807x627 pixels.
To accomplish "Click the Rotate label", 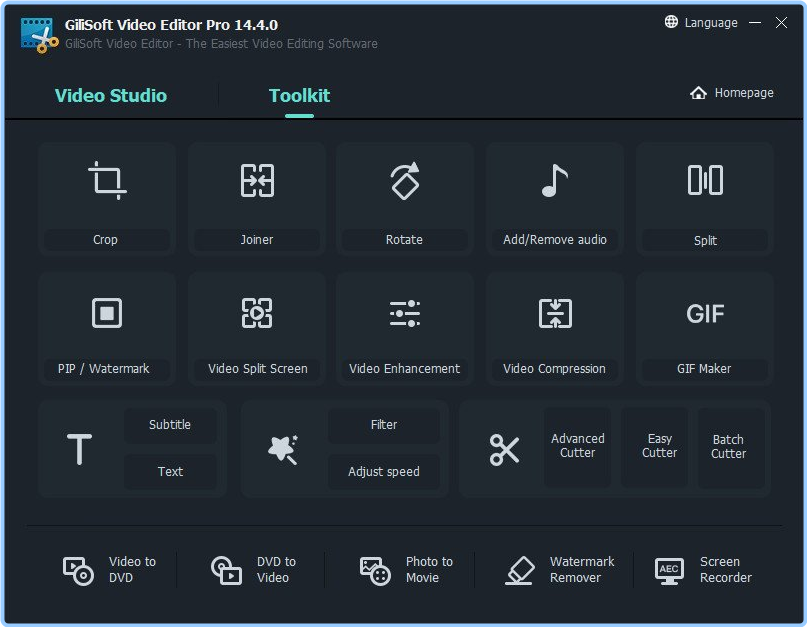I will tap(405, 240).
